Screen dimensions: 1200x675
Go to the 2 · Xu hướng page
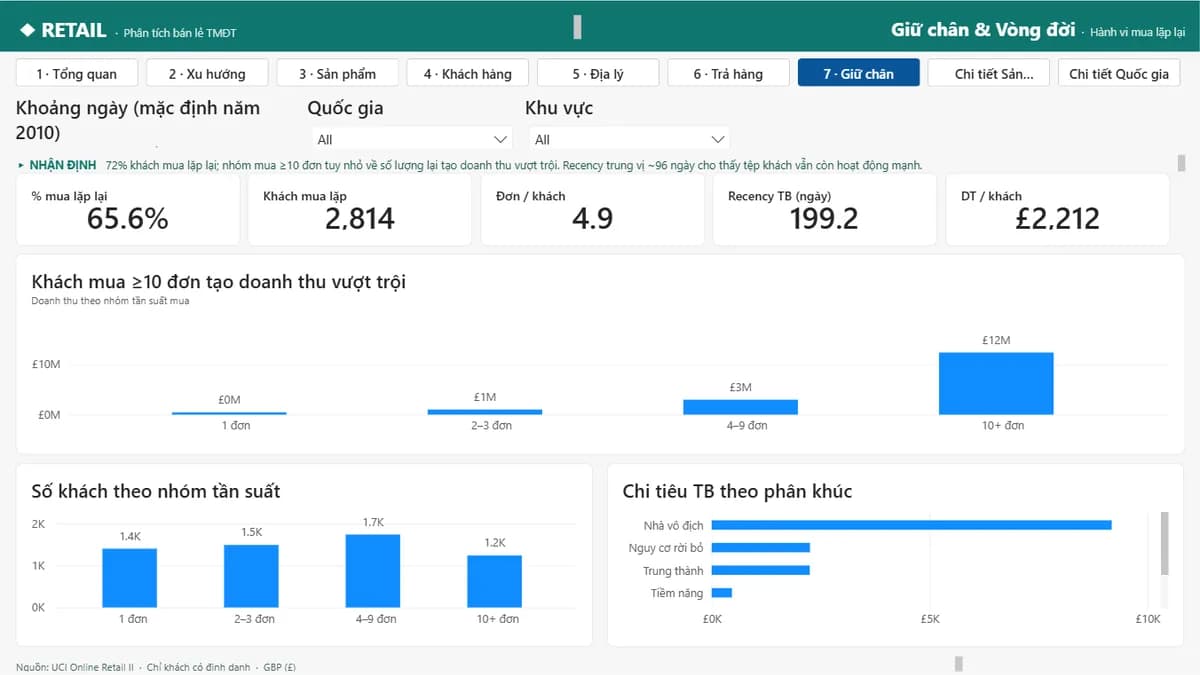[207, 73]
